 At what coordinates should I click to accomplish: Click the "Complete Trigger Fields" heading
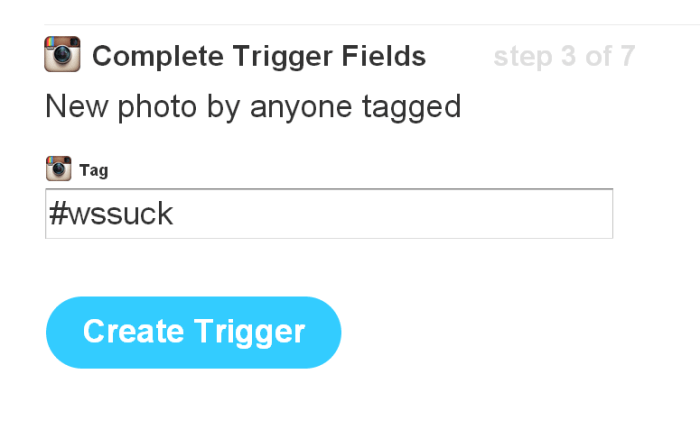[x=258, y=56]
